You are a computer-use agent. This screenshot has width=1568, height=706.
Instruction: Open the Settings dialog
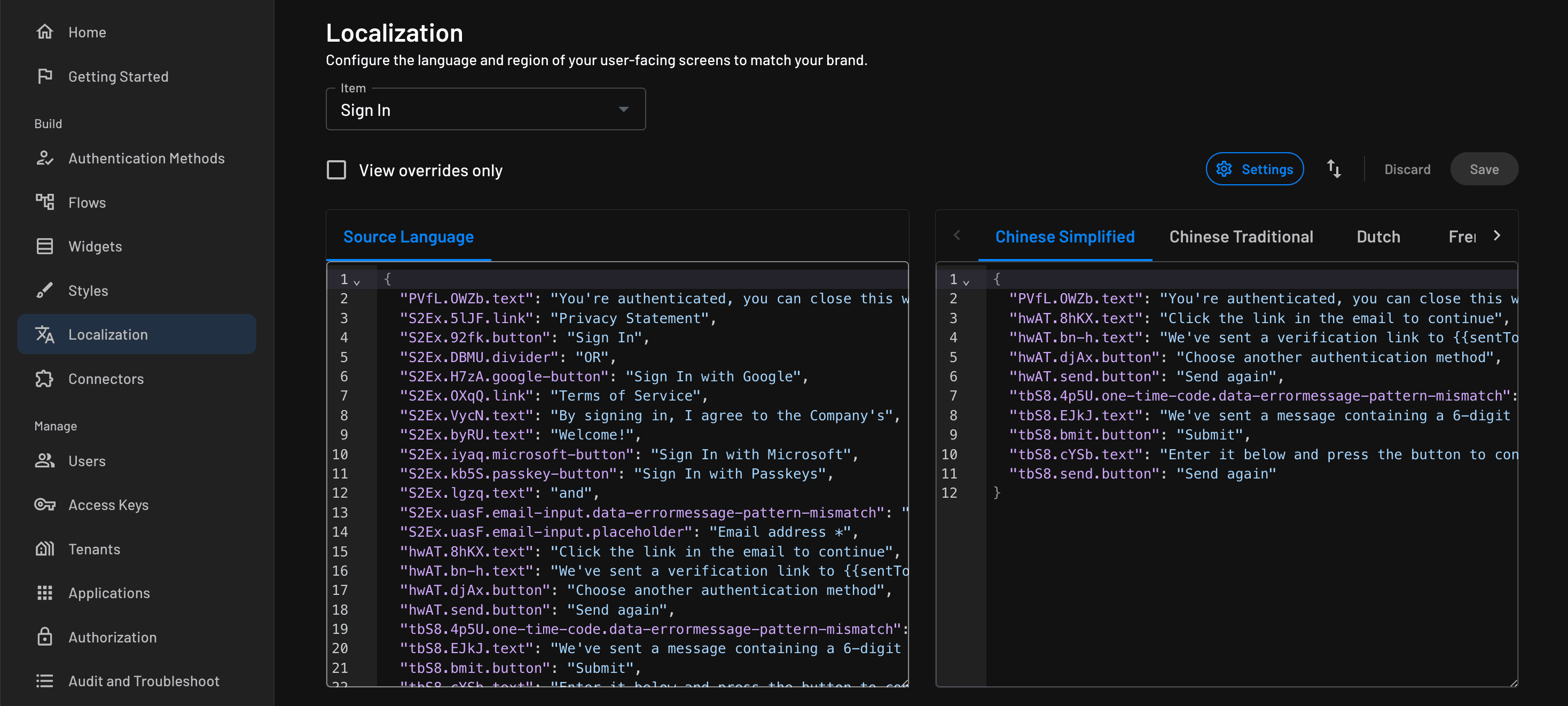1254,169
